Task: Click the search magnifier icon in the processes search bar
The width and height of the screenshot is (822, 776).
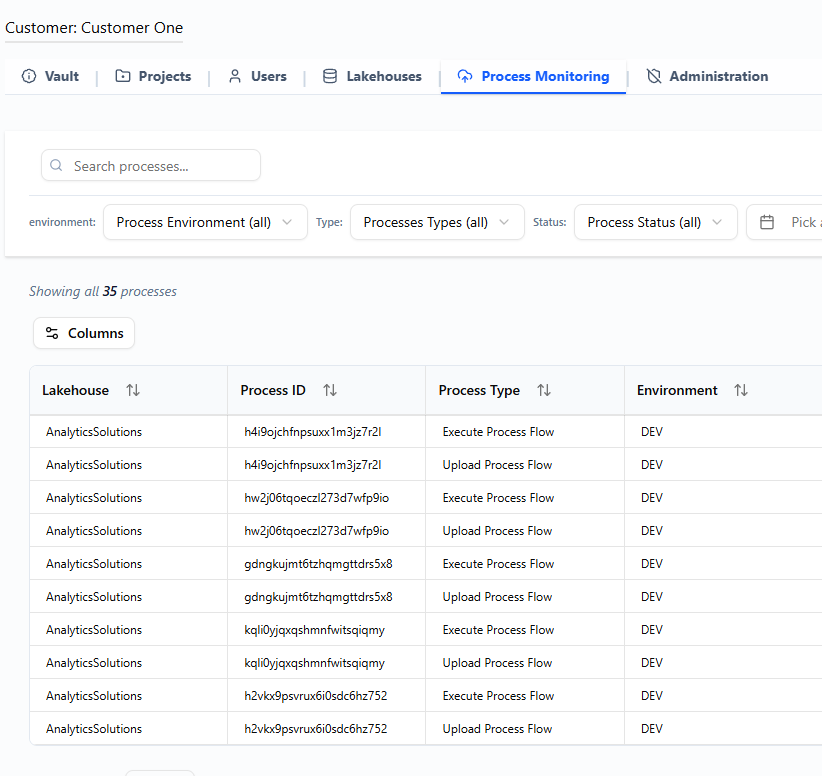Action: (x=56, y=165)
